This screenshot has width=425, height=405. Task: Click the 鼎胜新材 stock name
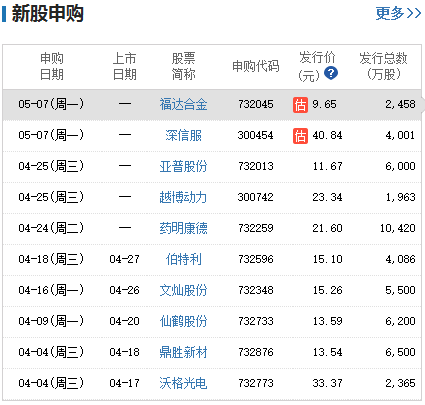tap(183, 352)
